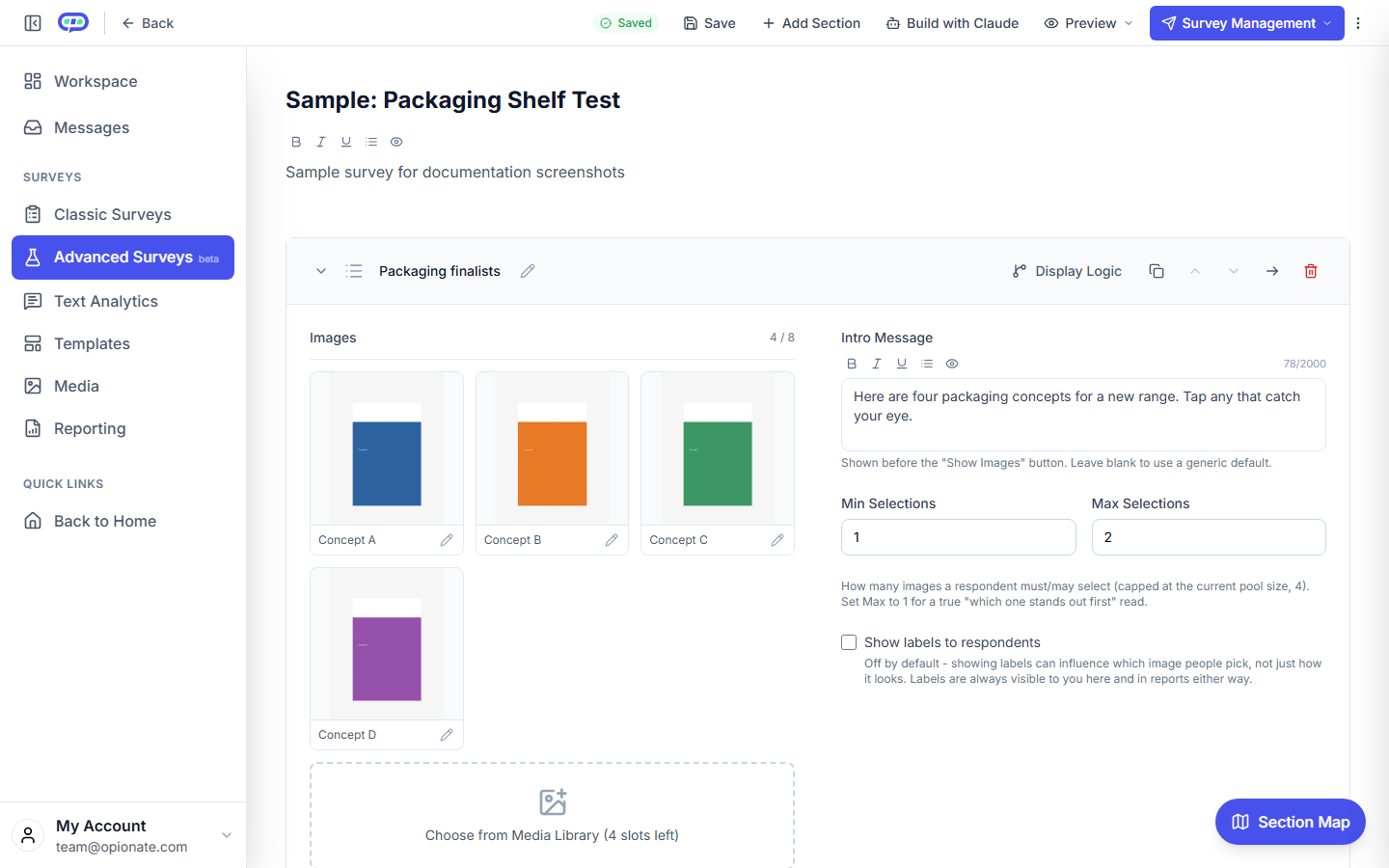
Task: Apply bold to survey description
Action: pyautogui.click(x=296, y=142)
